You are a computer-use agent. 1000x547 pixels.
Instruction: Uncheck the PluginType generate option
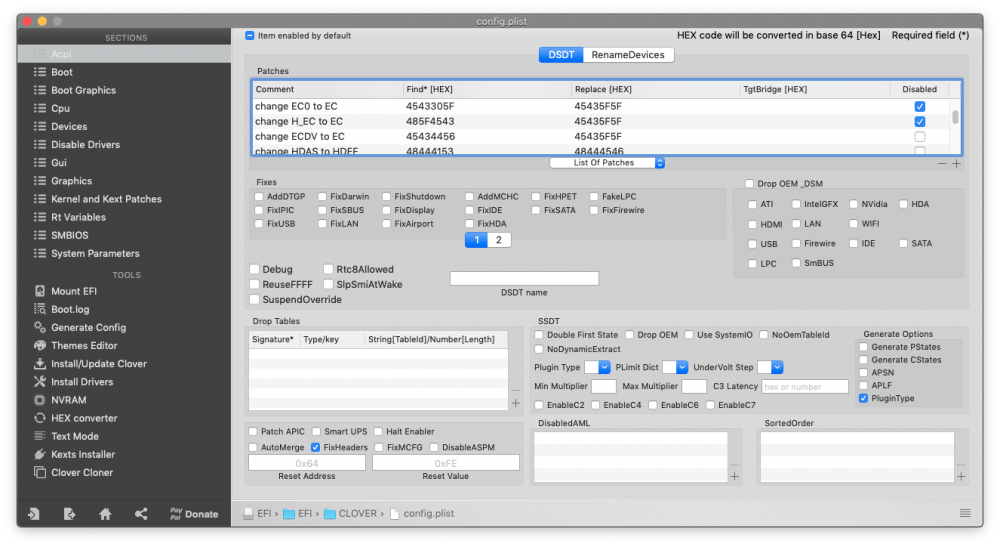(864, 398)
